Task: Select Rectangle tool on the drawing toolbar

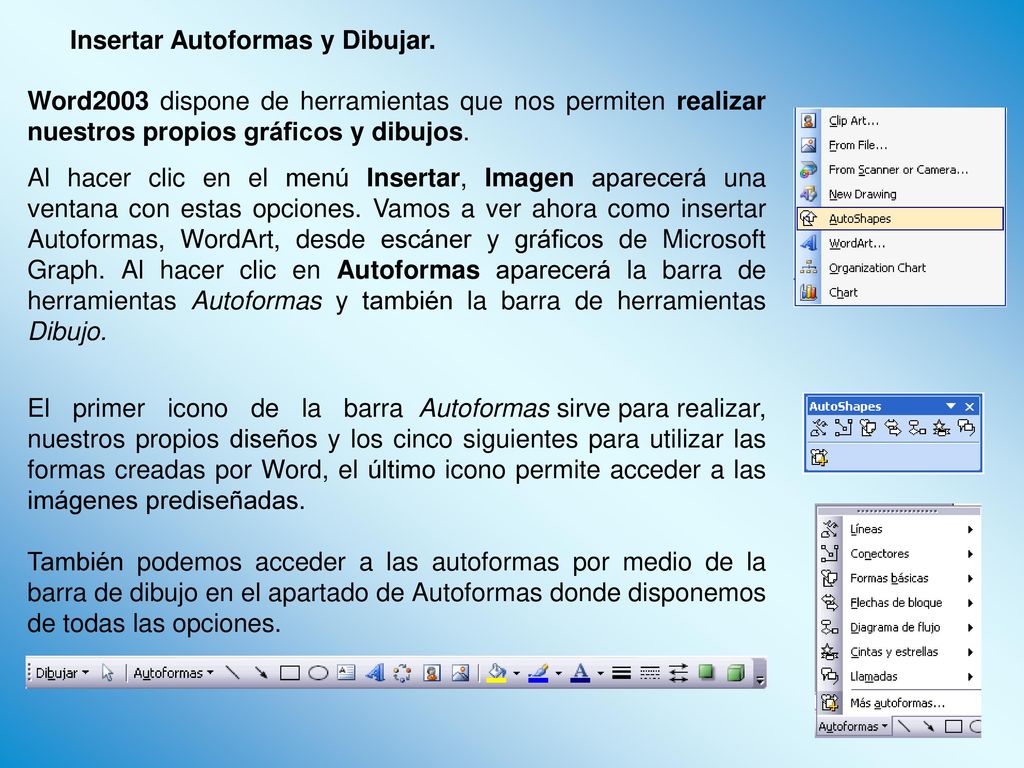Action: click(x=289, y=673)
